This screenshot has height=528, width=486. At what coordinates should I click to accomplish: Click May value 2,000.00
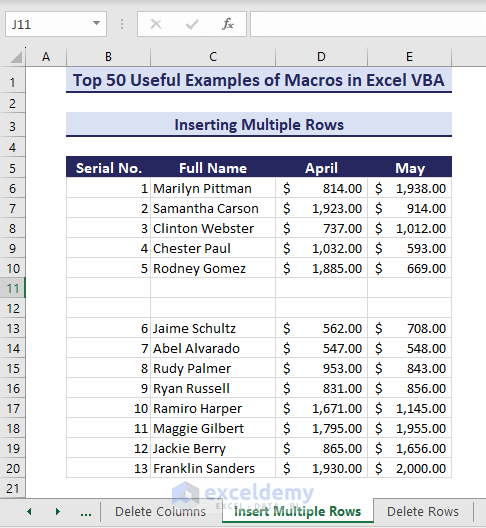coord(410,468)
